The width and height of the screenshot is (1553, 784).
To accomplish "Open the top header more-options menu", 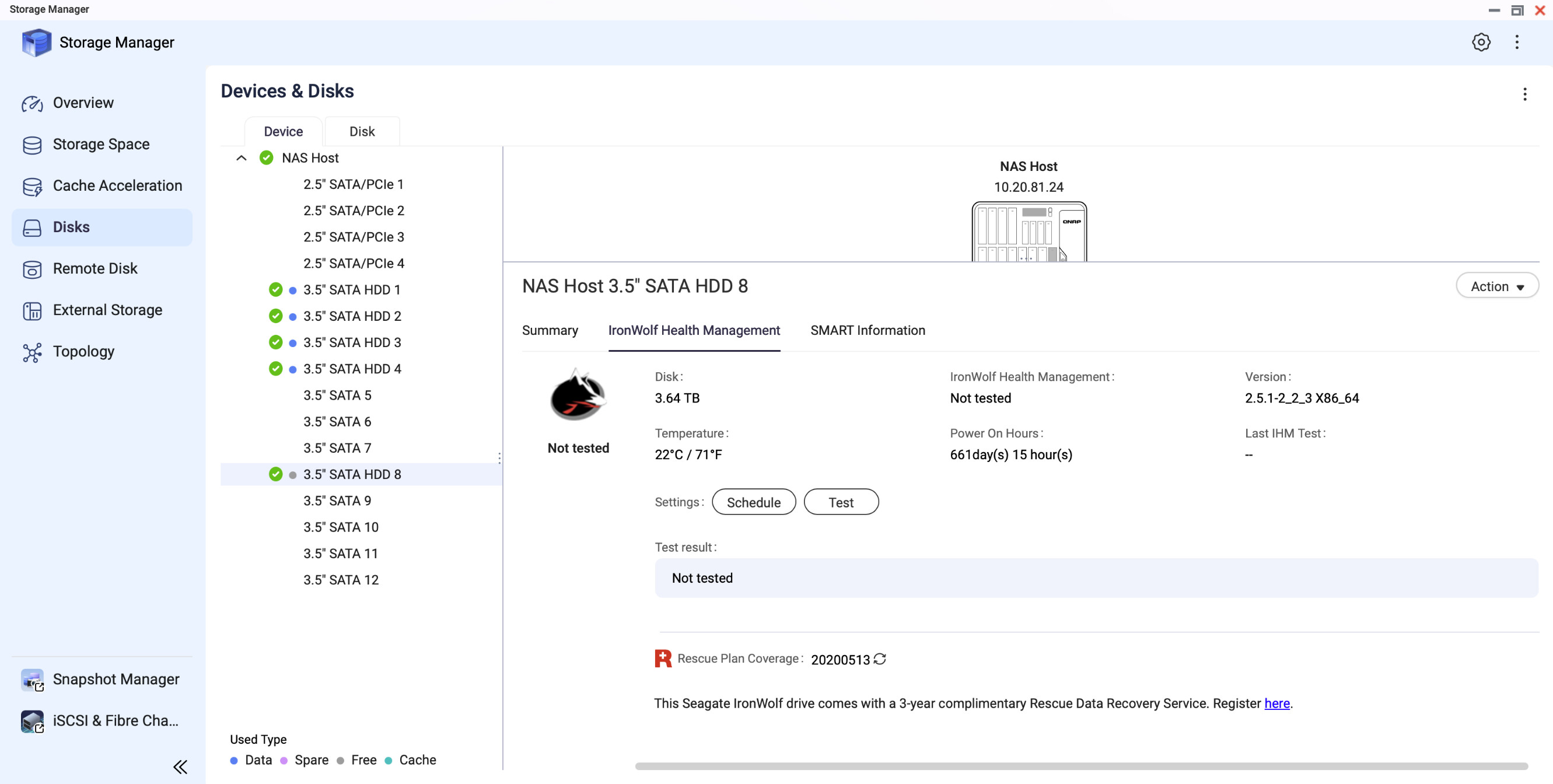I will tap(1517, 42).
